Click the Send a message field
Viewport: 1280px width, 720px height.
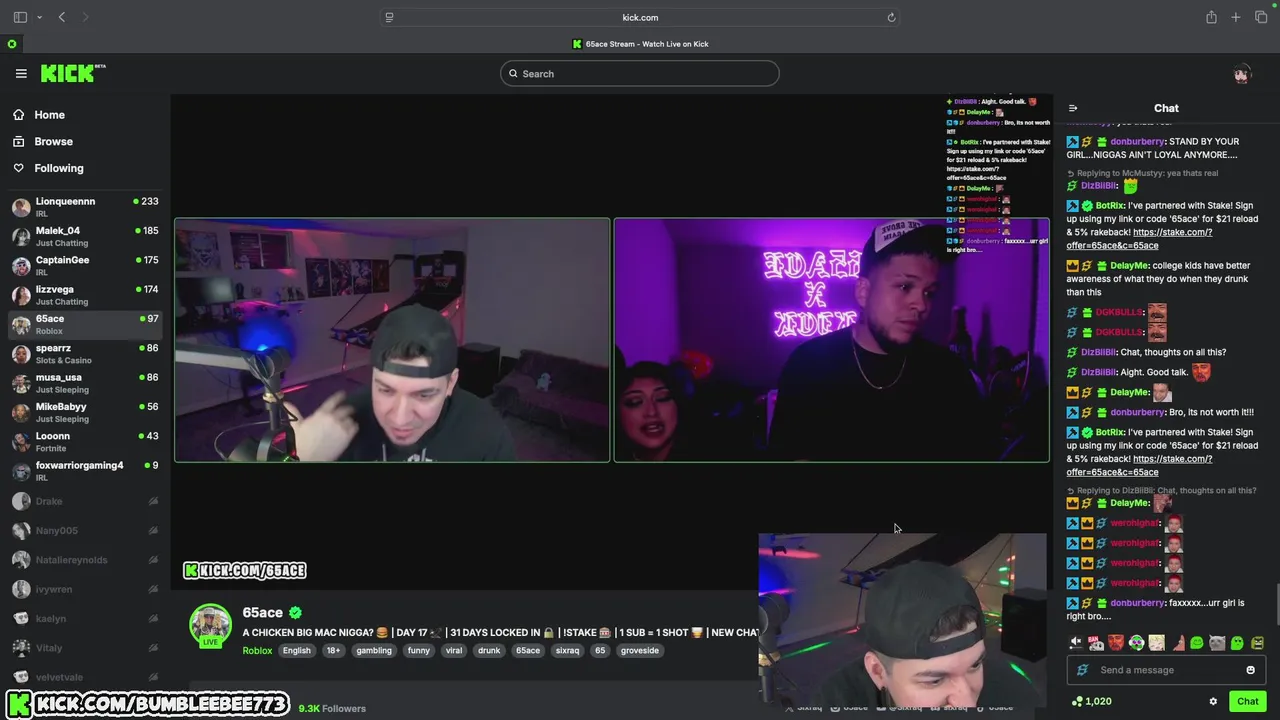click(1167, 670)
